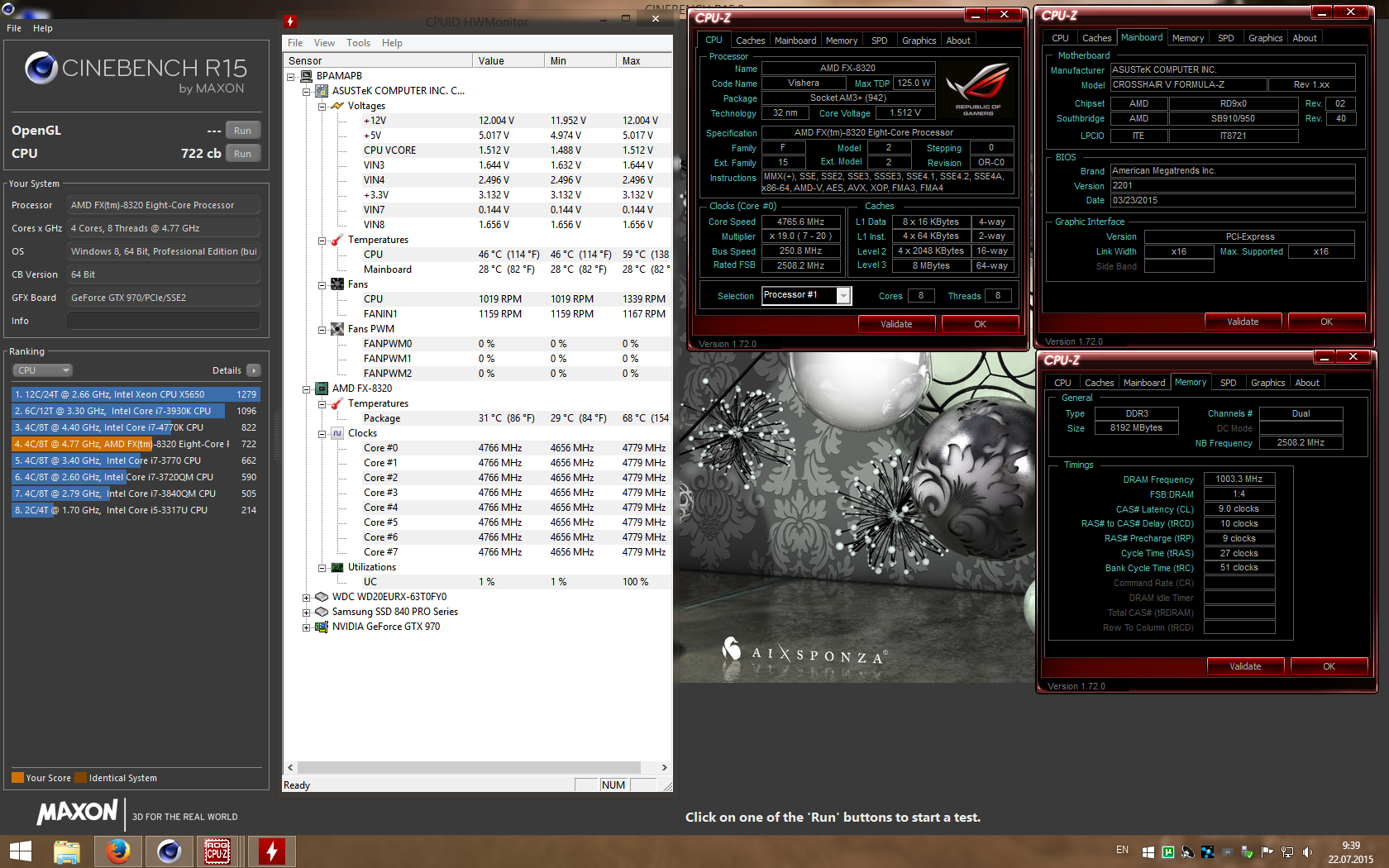Click the Cinebench R15 sphere logo
Screen dimensions: 1389x868
tap(41, 69)
